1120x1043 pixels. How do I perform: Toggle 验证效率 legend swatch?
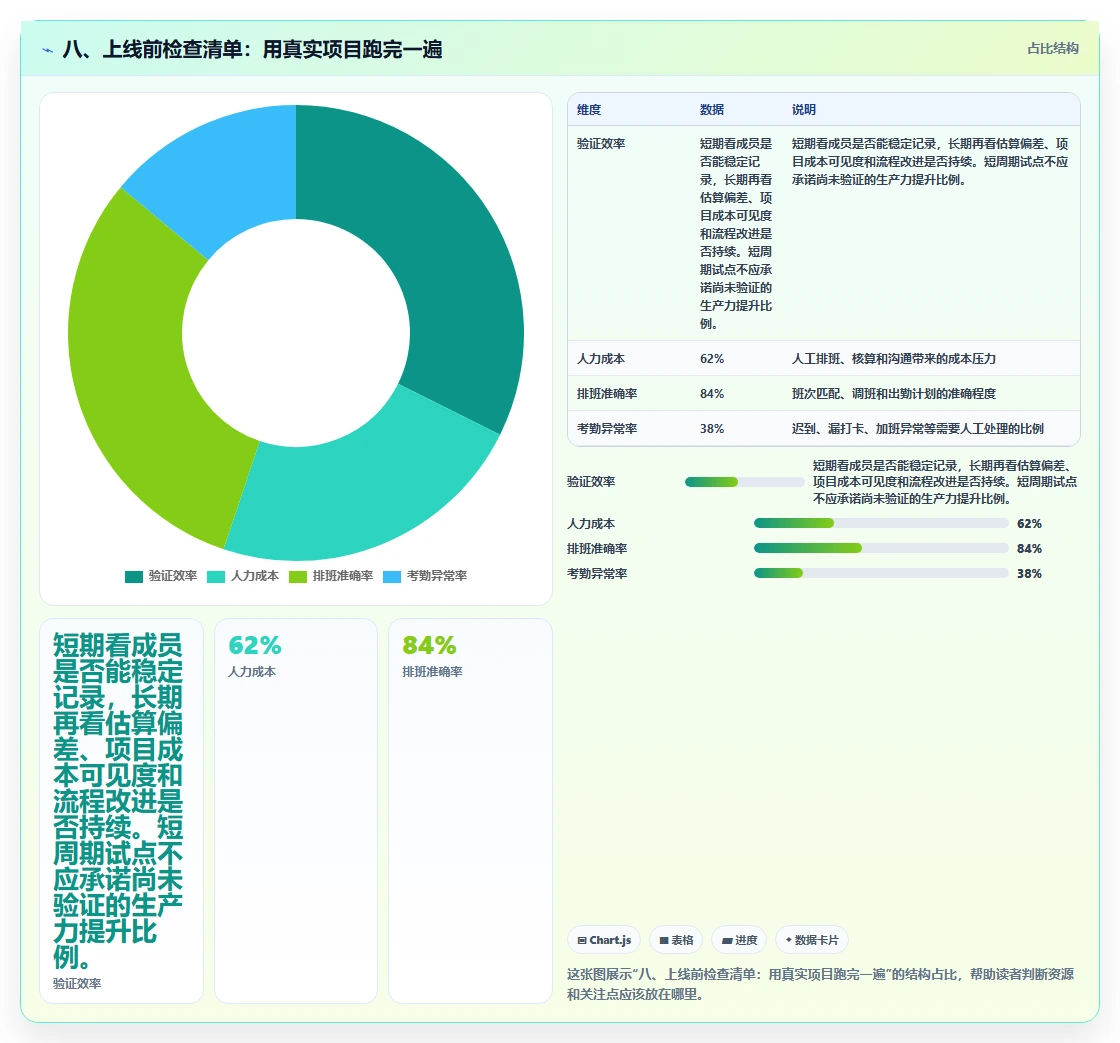[x=134, y=577]
